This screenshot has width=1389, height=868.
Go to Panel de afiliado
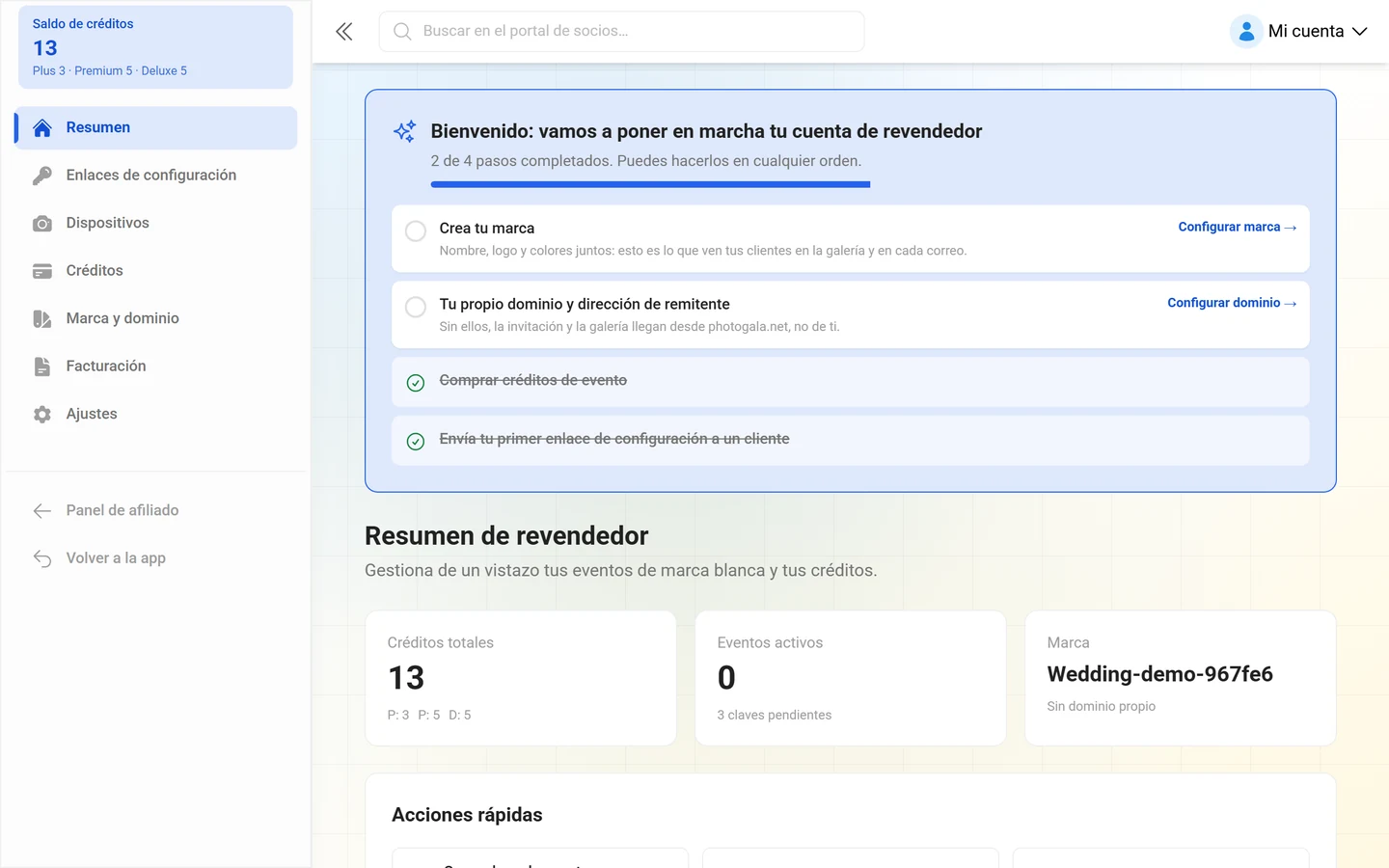(156, 511)
